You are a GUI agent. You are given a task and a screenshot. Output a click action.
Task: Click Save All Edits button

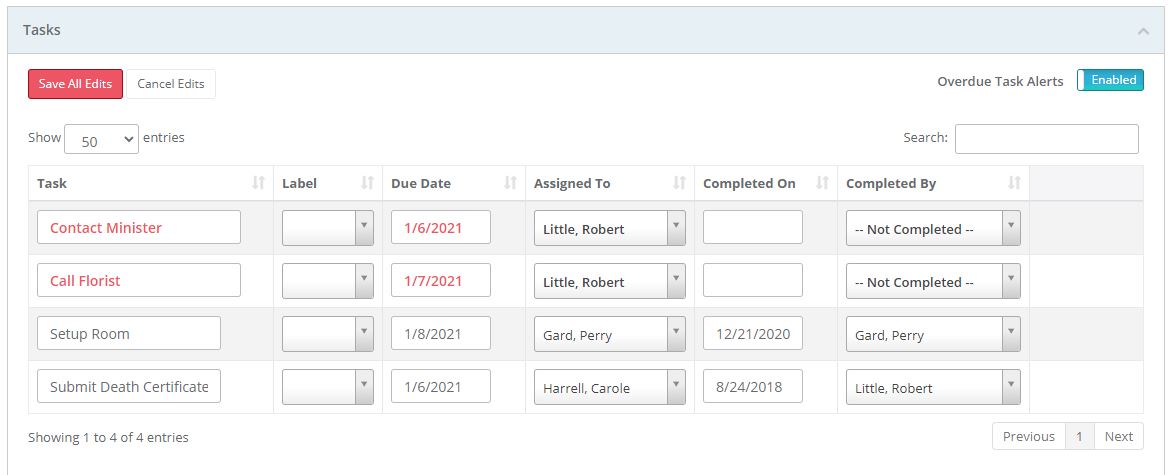point(75,84)
